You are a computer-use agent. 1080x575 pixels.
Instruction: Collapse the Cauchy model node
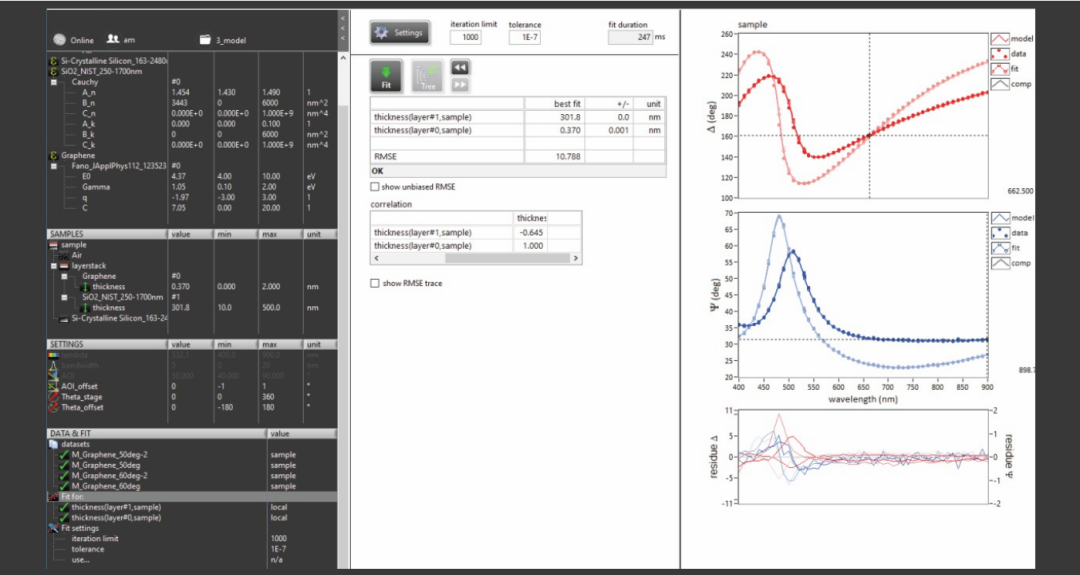pos(54,82)
